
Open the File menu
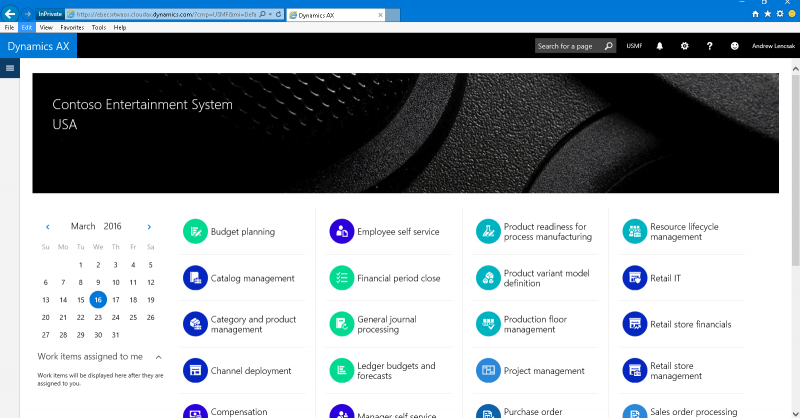point(9,28)
